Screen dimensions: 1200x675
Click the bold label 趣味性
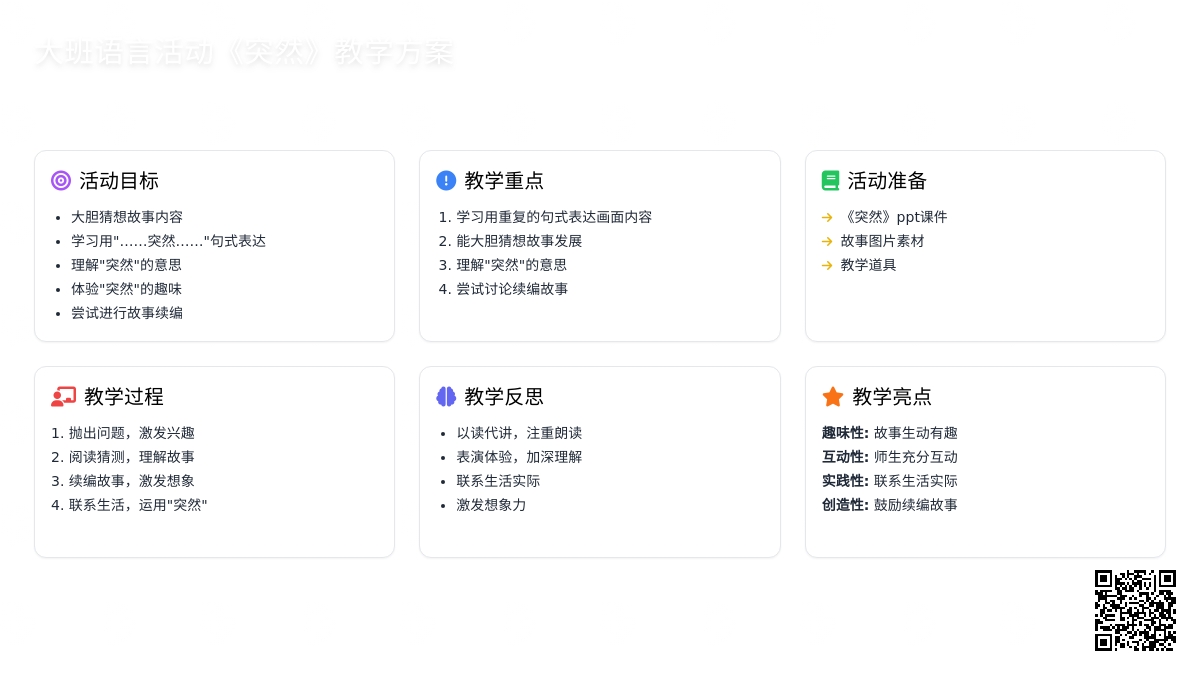click(845, 433)
